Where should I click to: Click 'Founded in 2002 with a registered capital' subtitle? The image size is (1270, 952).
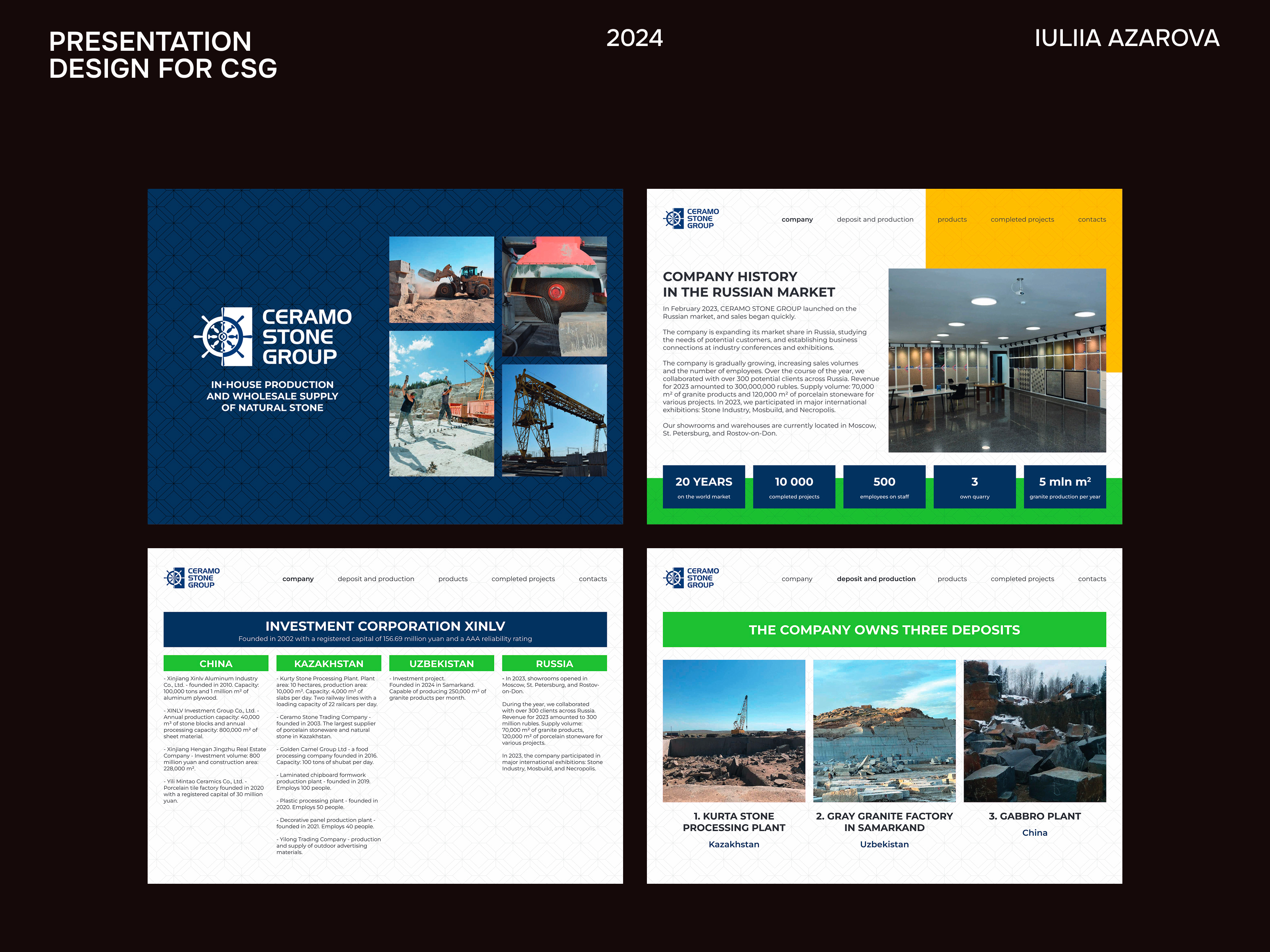[x=385, y=639]
